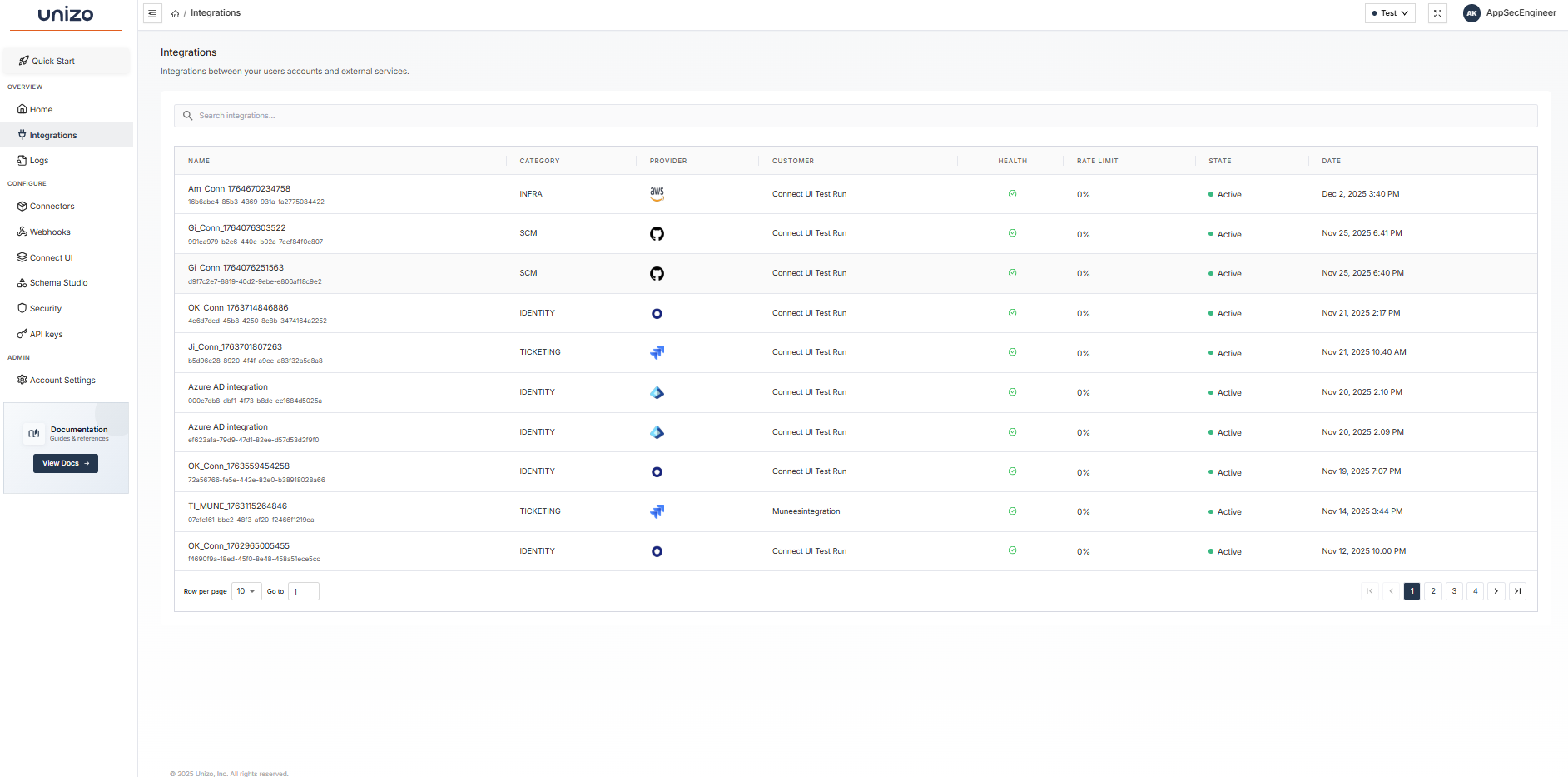Click Jira icon for Ji_Conn_1763701807263

point(657,353)
